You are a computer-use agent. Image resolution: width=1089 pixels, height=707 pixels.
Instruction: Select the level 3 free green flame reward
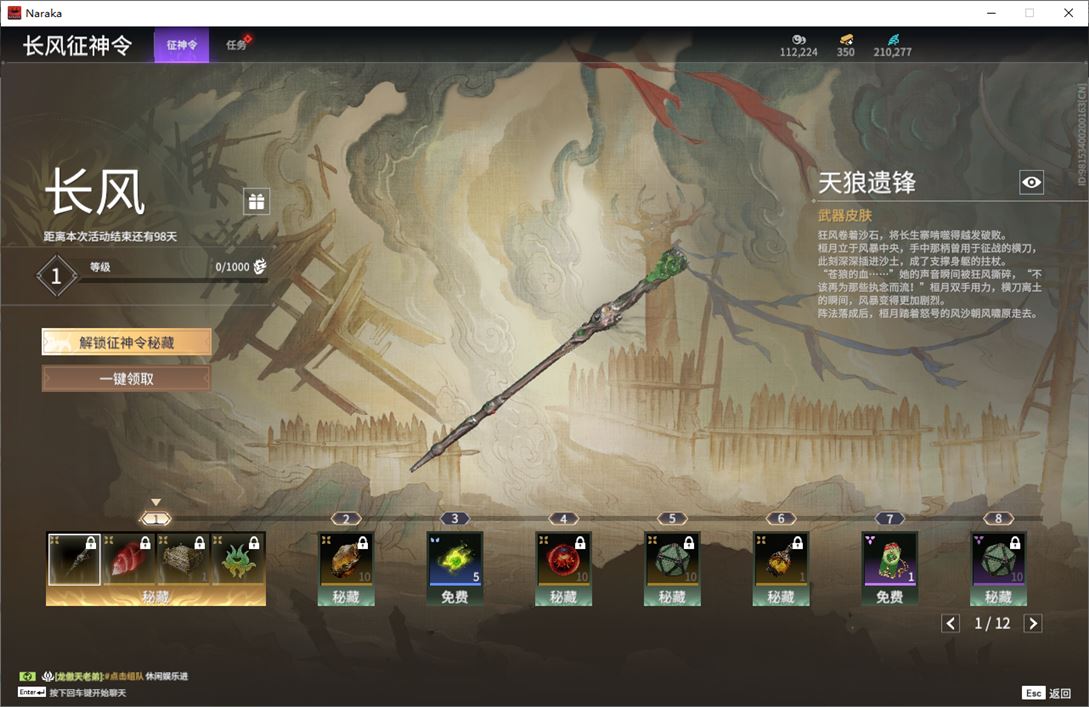tap(455, 558)
